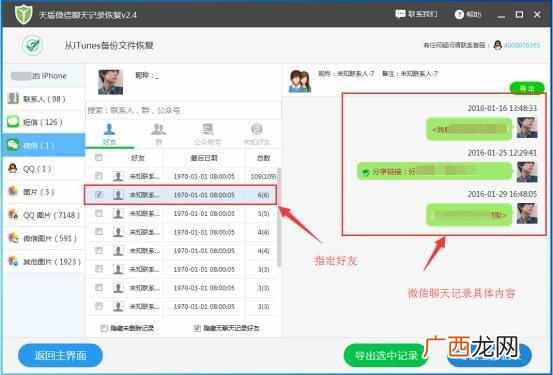This screenshot has width=553, height=375.
Task: Click the green 导出选中记录 button
Action: 386,355
